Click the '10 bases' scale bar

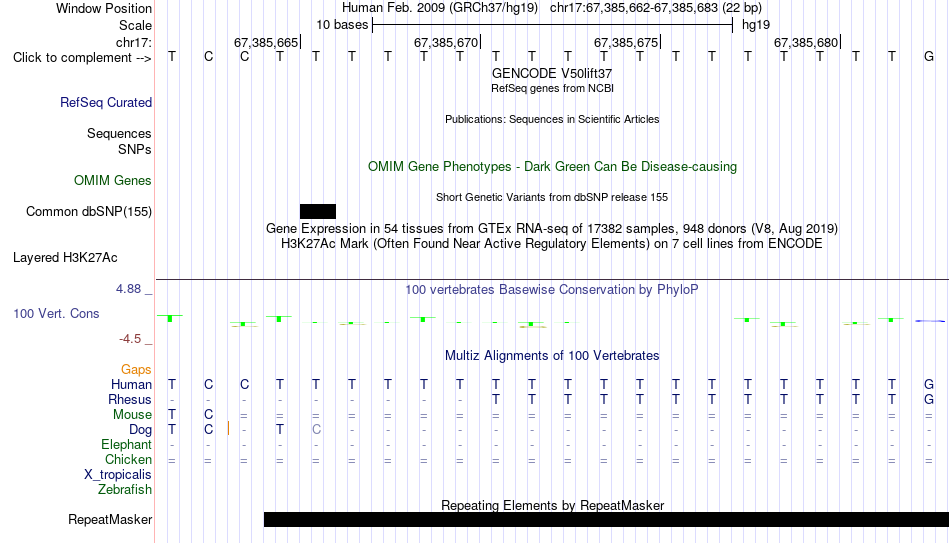point(553,25)
